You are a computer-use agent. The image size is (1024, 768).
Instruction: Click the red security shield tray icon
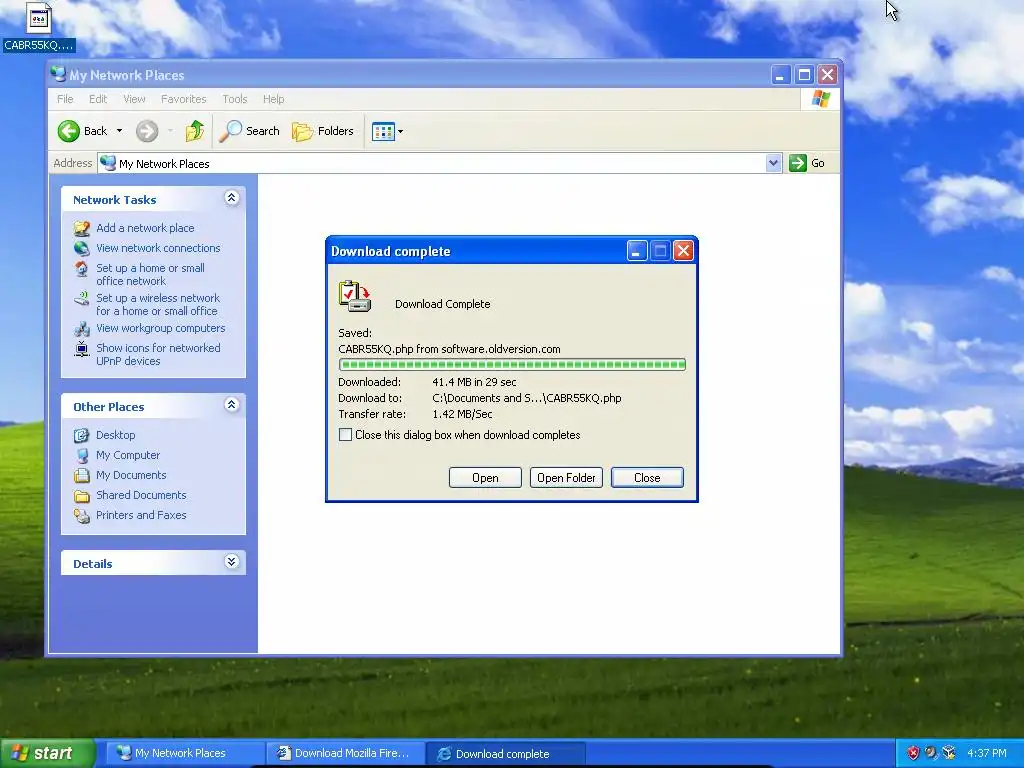(913, 753)
